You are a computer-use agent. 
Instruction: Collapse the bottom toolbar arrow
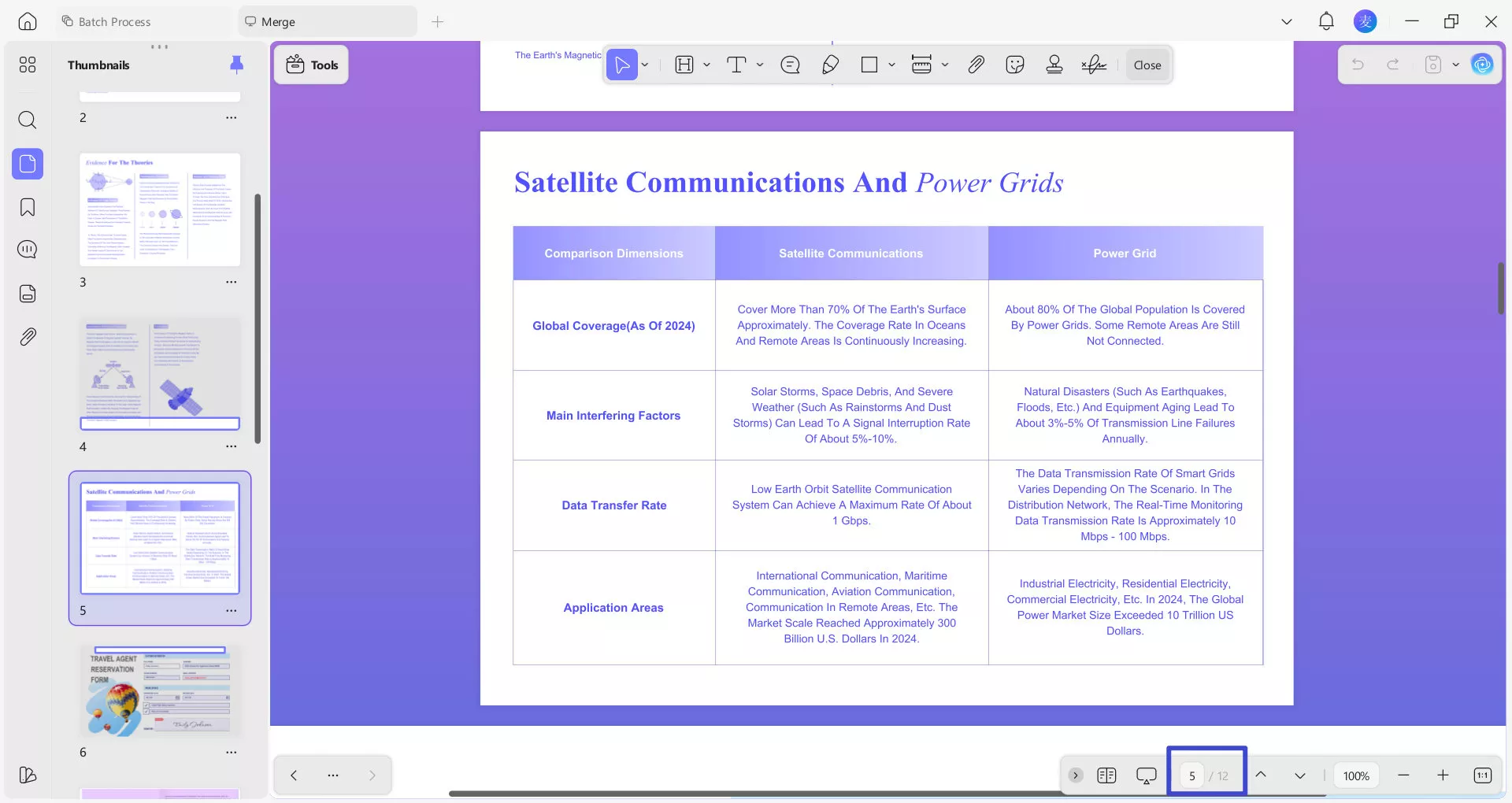point(1076,775)
